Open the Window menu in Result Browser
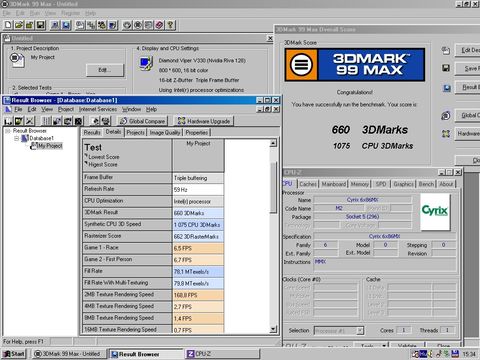 [x=131, y=109]
